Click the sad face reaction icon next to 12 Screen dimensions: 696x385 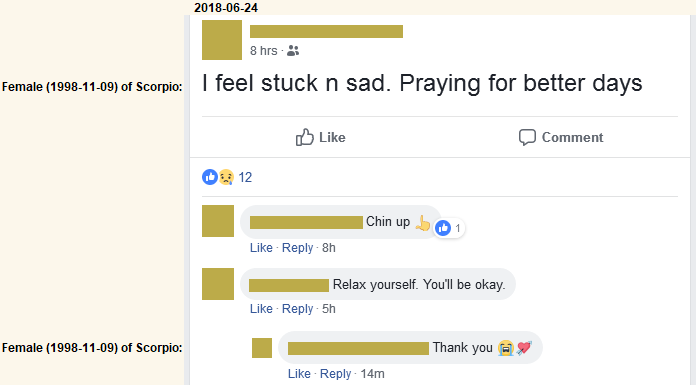tap(226, 177)
